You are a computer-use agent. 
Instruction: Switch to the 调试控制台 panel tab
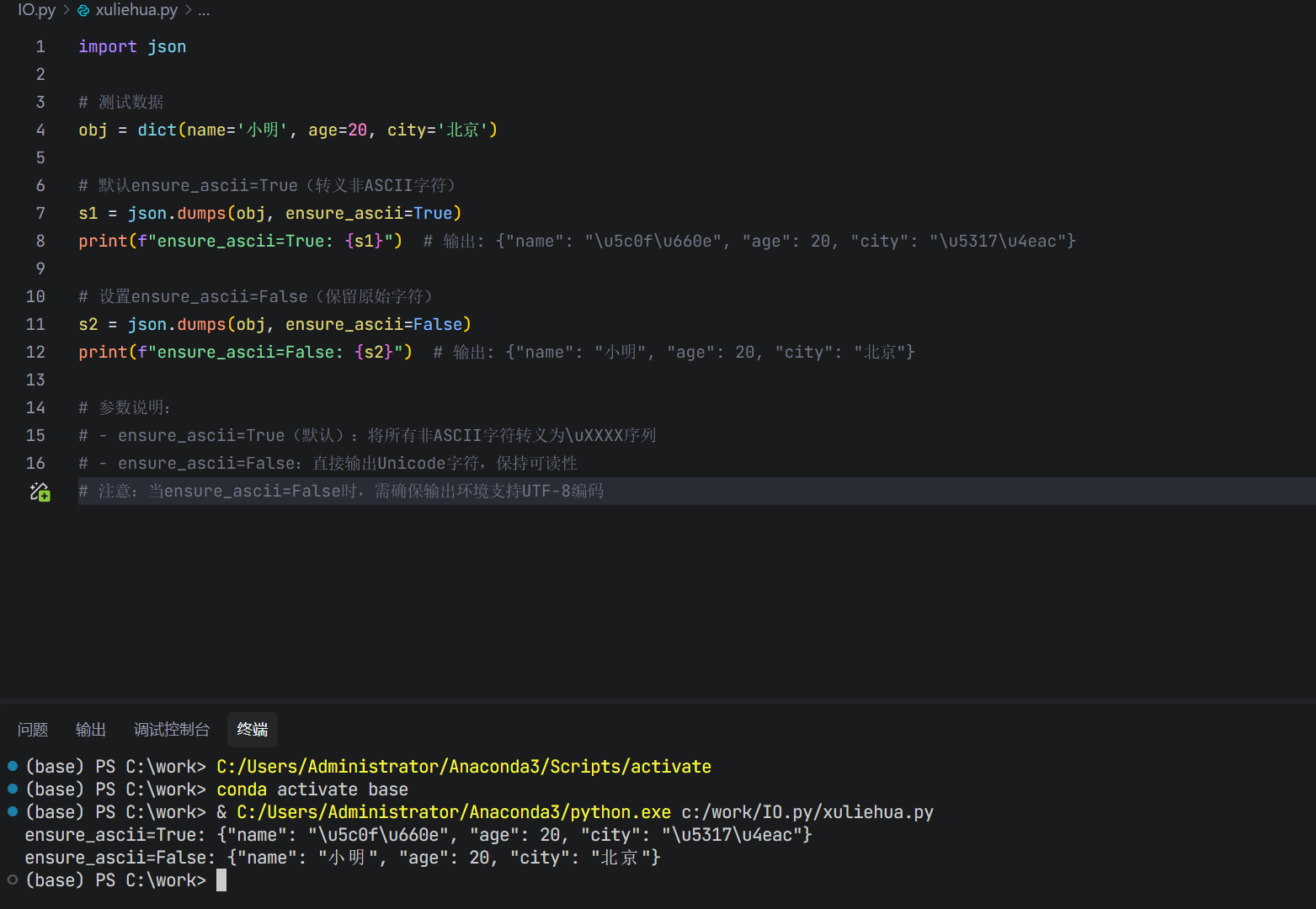[172, 730]
